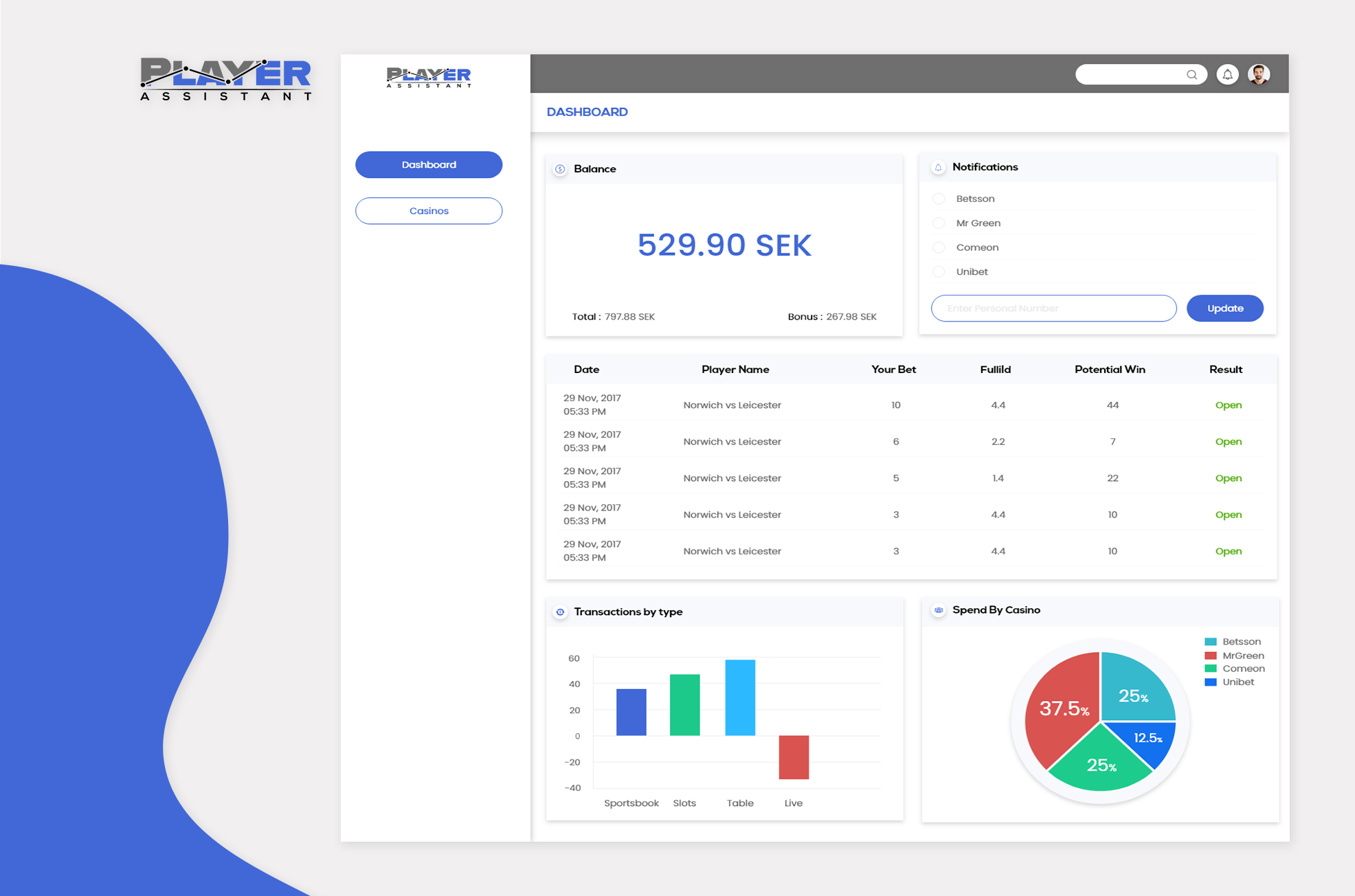
Task: Open the user profile avatar
Action: tap(1259, 74)
